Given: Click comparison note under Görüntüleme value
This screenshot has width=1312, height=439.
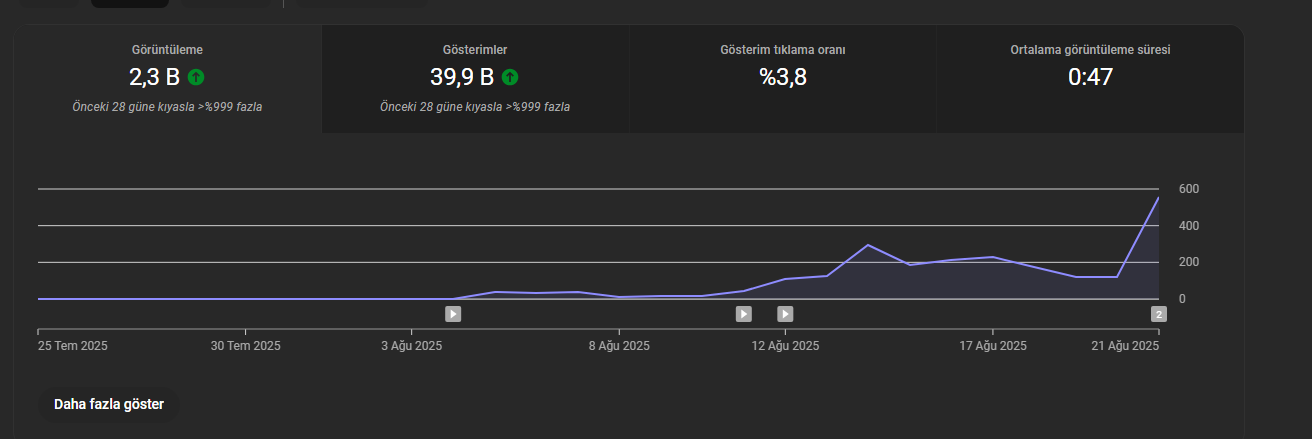Looking at the screenshot, I should [x=167, y=106].
